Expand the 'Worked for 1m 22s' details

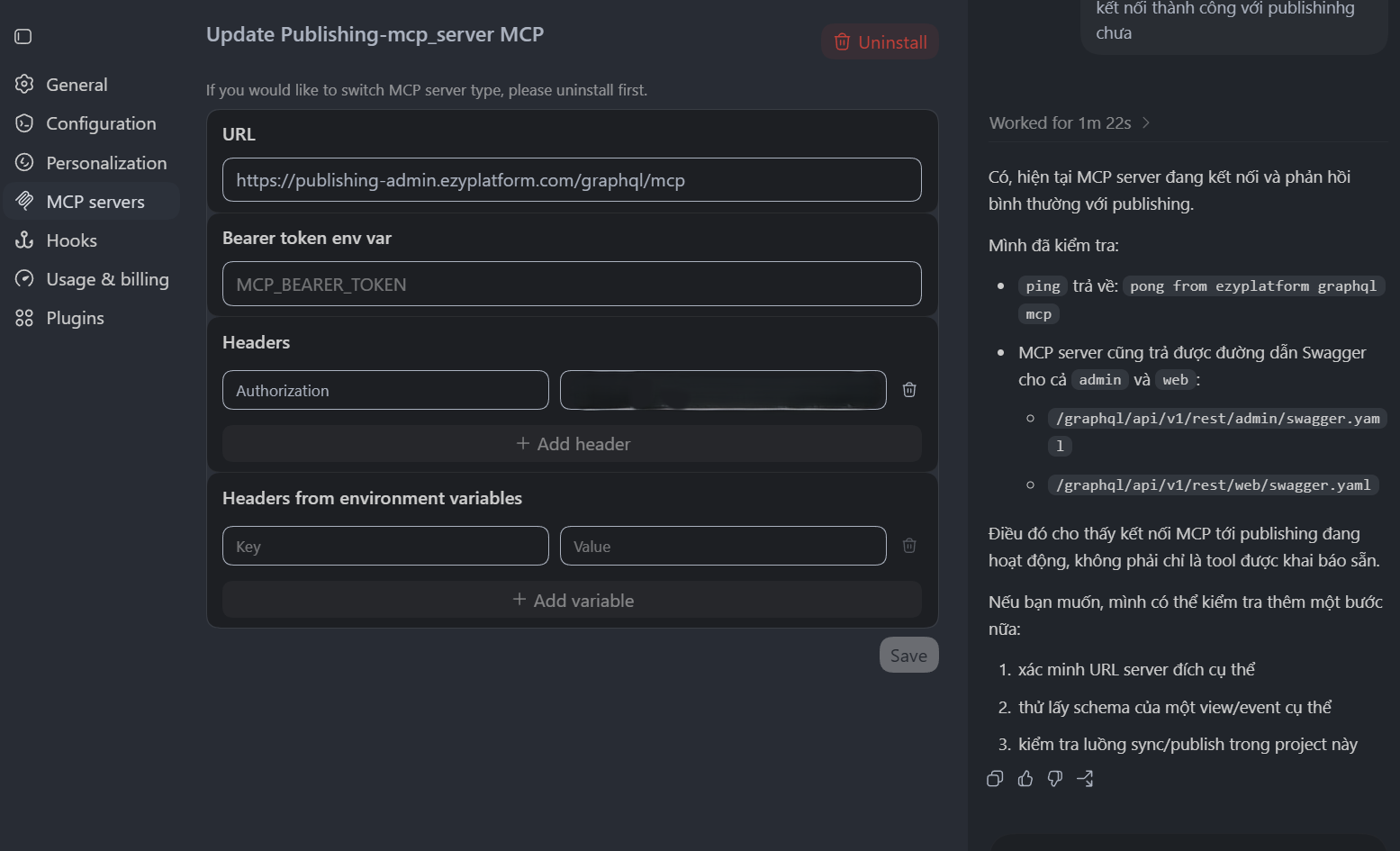pos(1070,123)
